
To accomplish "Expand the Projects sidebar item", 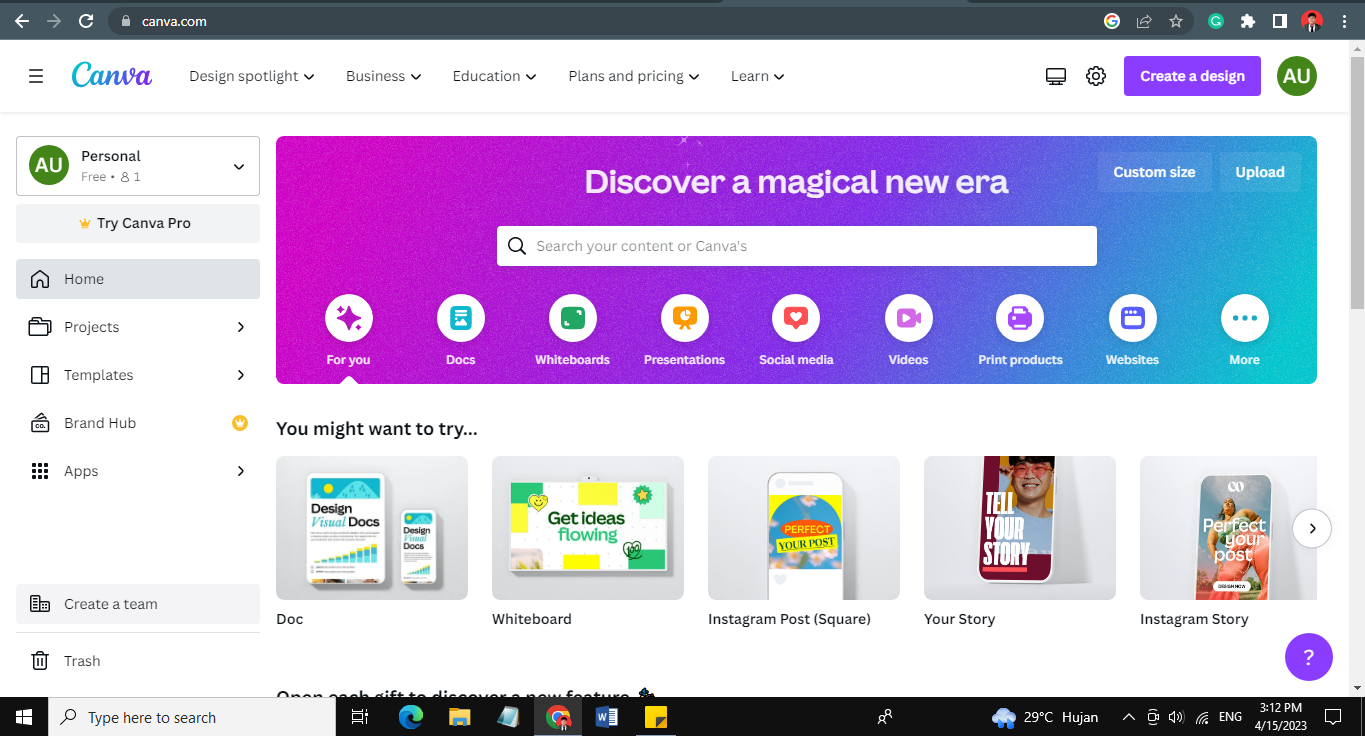I will (x=91, y=327).
